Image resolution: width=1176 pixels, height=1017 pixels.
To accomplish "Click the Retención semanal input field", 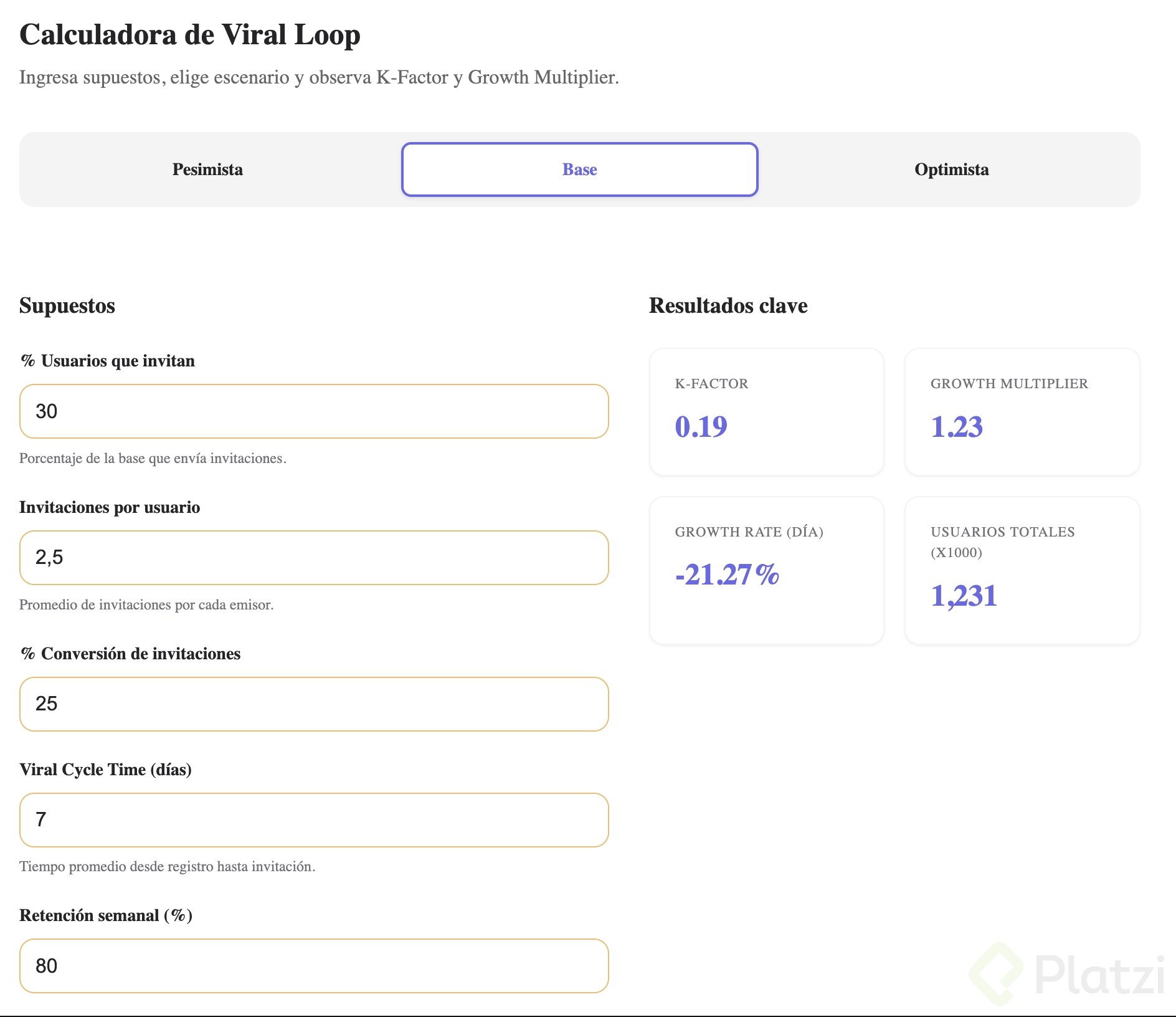I will [x=314, y=966].
